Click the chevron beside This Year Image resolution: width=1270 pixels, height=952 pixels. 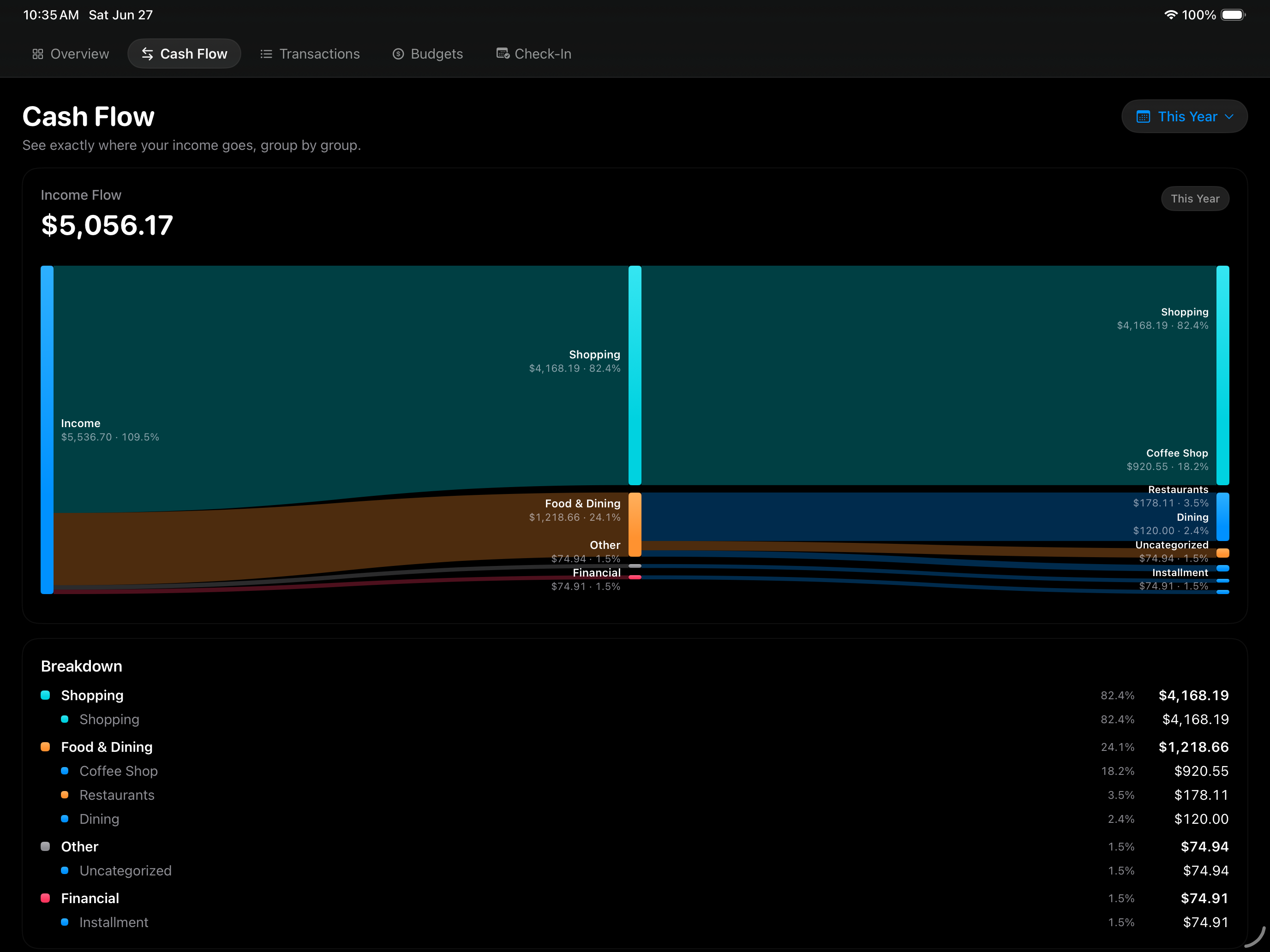pyautogui.click(x=1229, y=117)
